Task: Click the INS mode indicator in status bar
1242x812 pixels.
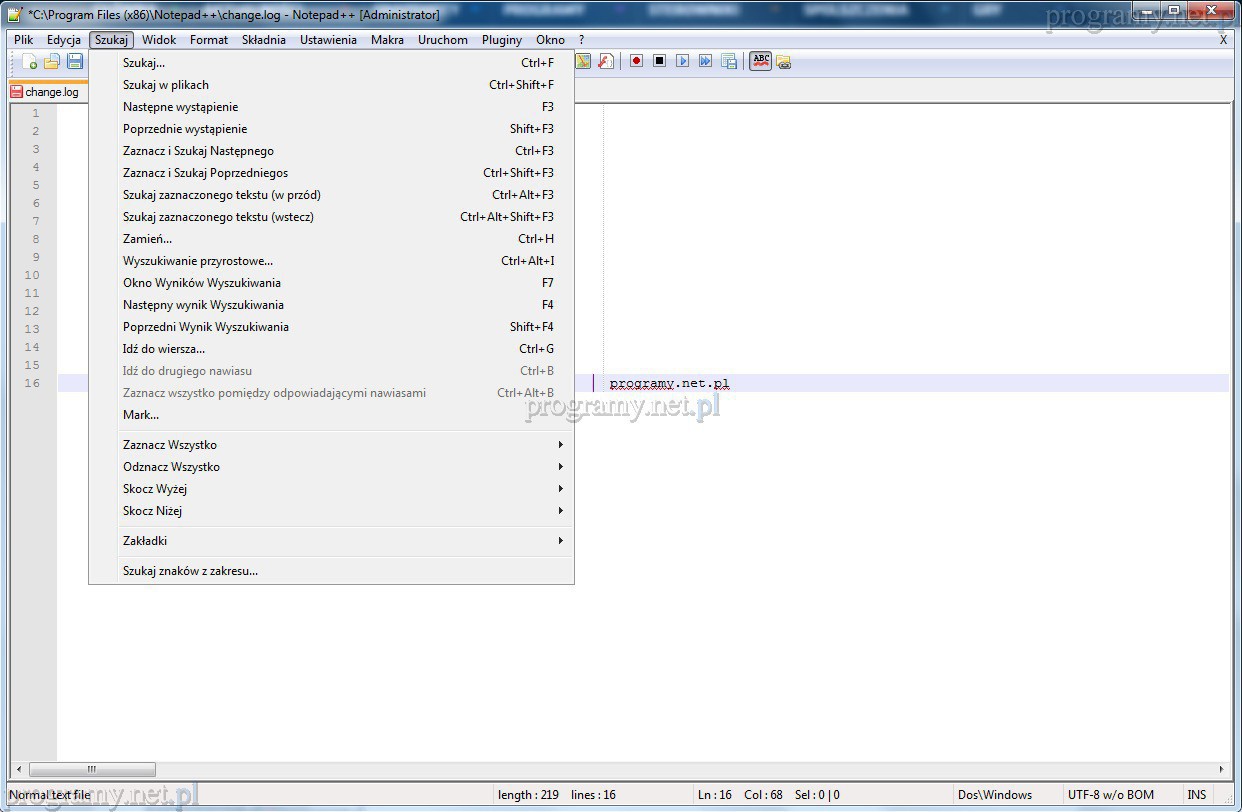Action: pos(1196,795)
